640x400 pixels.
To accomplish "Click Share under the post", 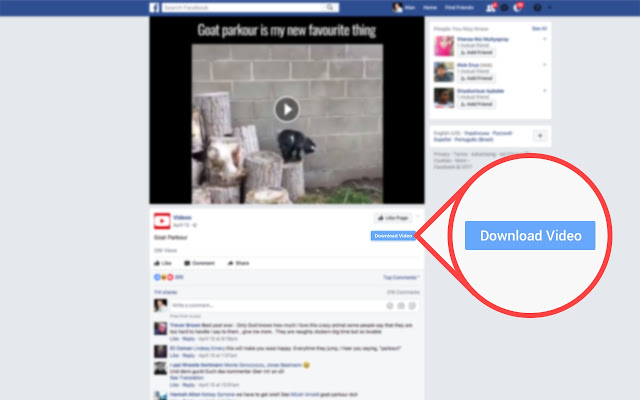I will (x=238, y=263).
